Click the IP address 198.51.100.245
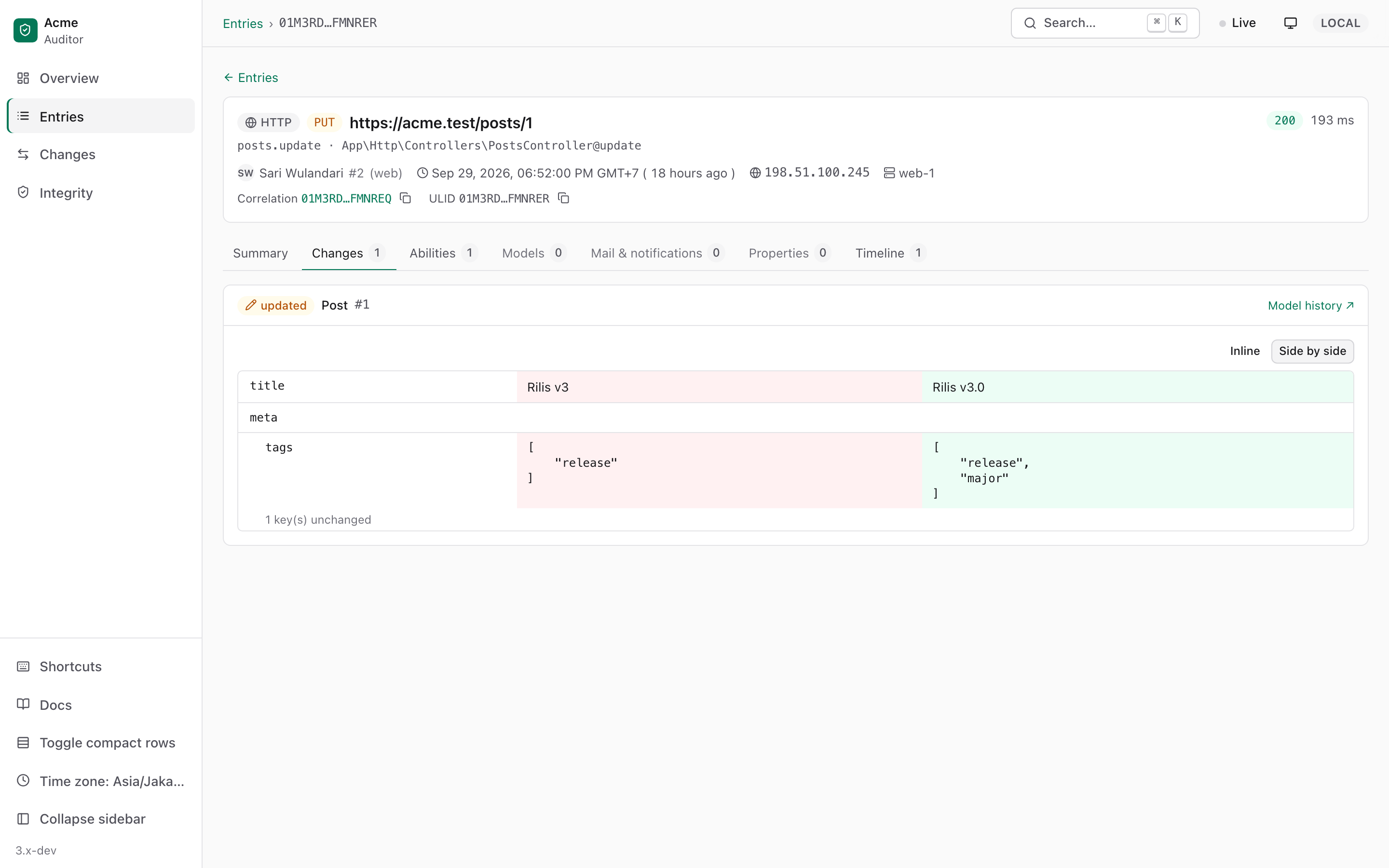Image resolution: width=1389 pixels, height=868 pixels. (x=817, y=172)
